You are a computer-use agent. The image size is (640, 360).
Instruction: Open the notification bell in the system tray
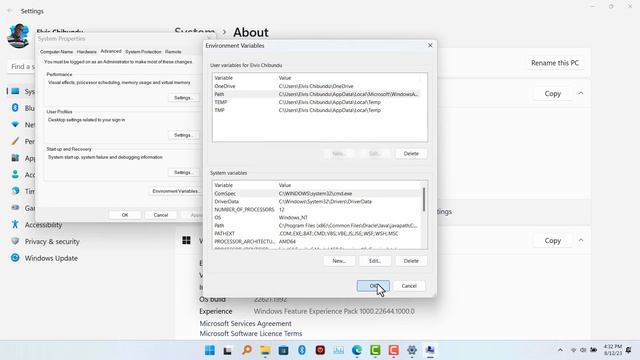coord(629,350)
